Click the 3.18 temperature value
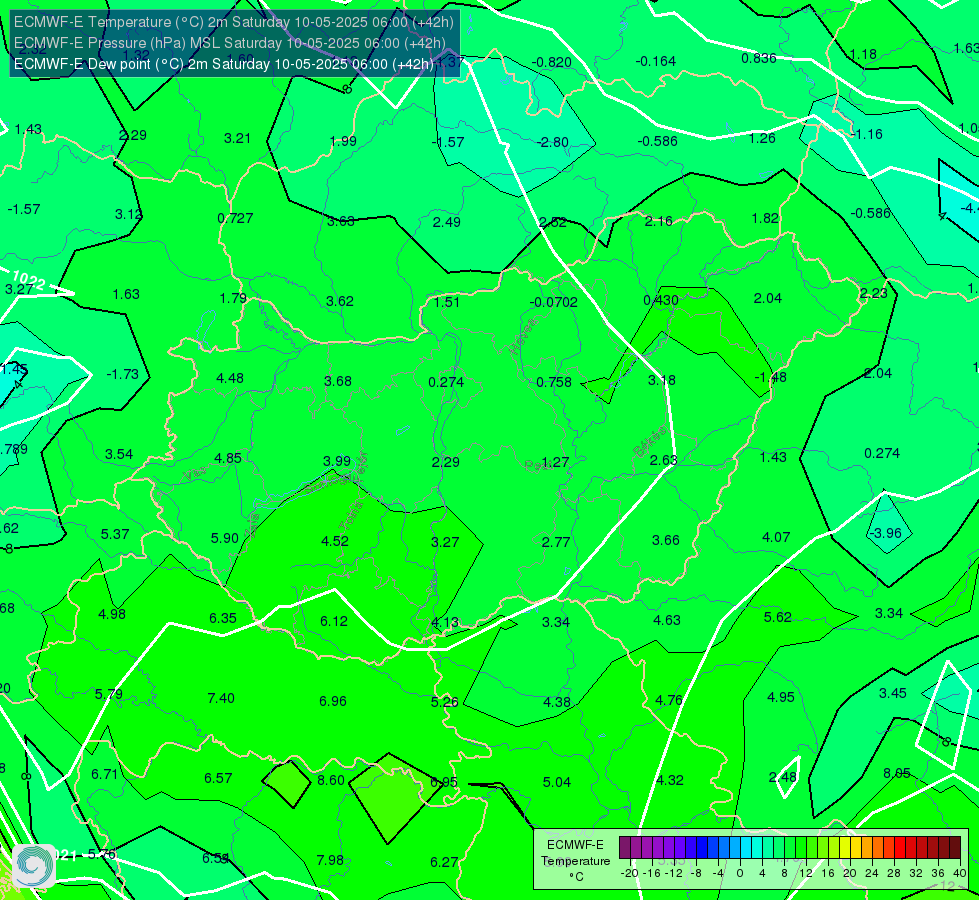The height and width of the screenshot is (900, 979). (661, 380)
